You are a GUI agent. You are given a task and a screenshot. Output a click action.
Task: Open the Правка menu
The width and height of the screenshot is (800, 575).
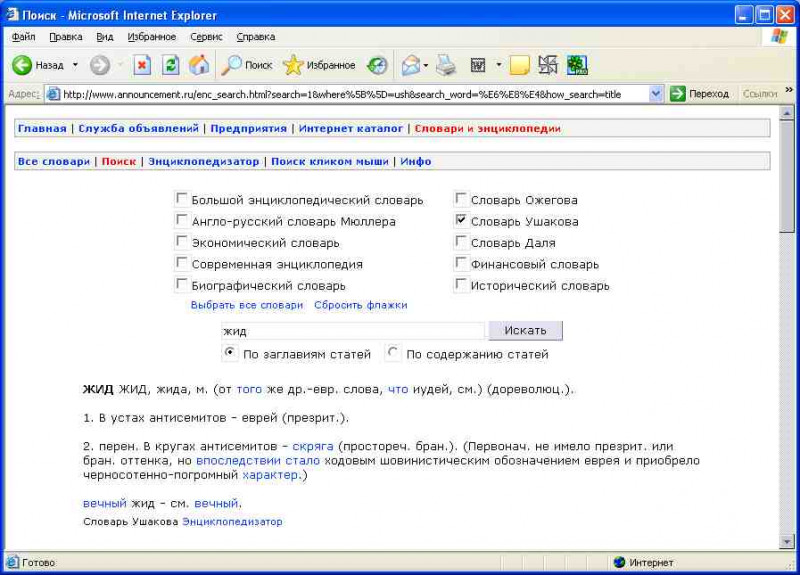click(66, 37)
